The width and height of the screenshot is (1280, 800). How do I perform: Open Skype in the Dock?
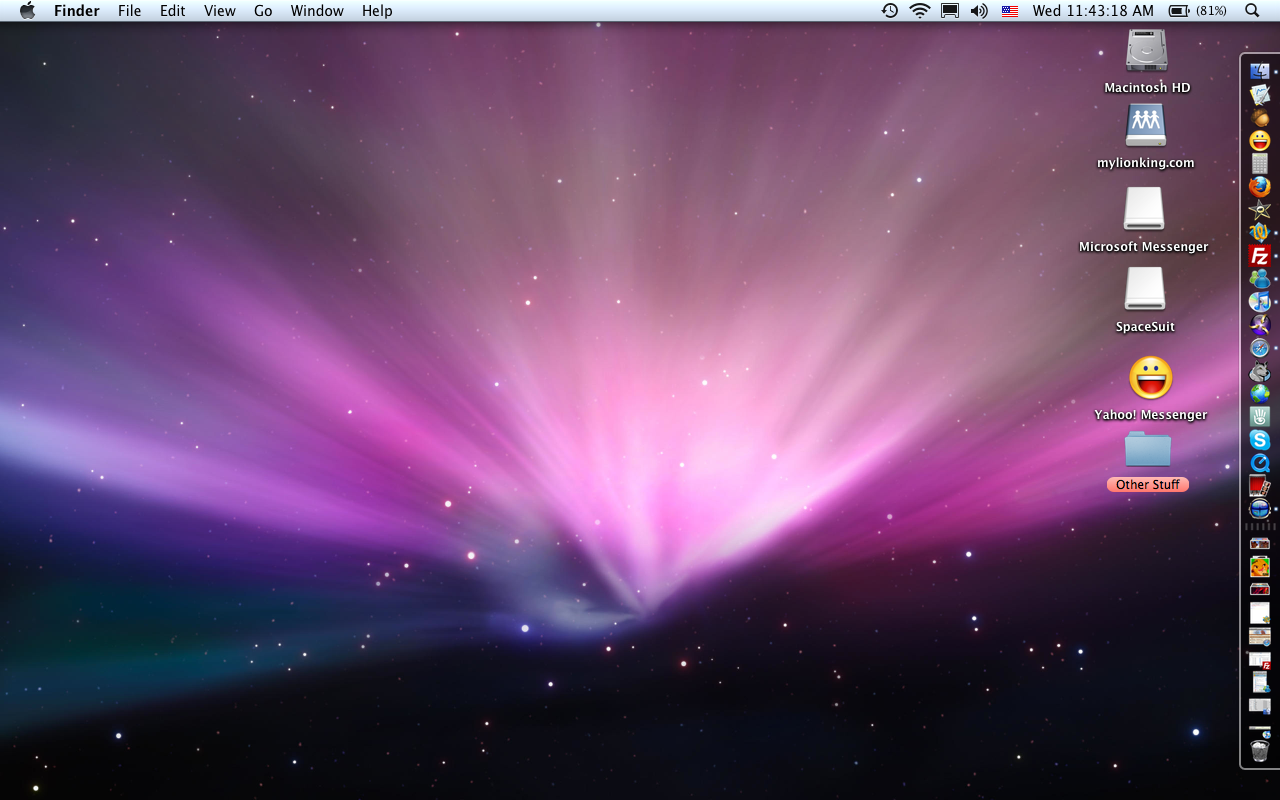pyautogui.click(x=1259, y=440)
